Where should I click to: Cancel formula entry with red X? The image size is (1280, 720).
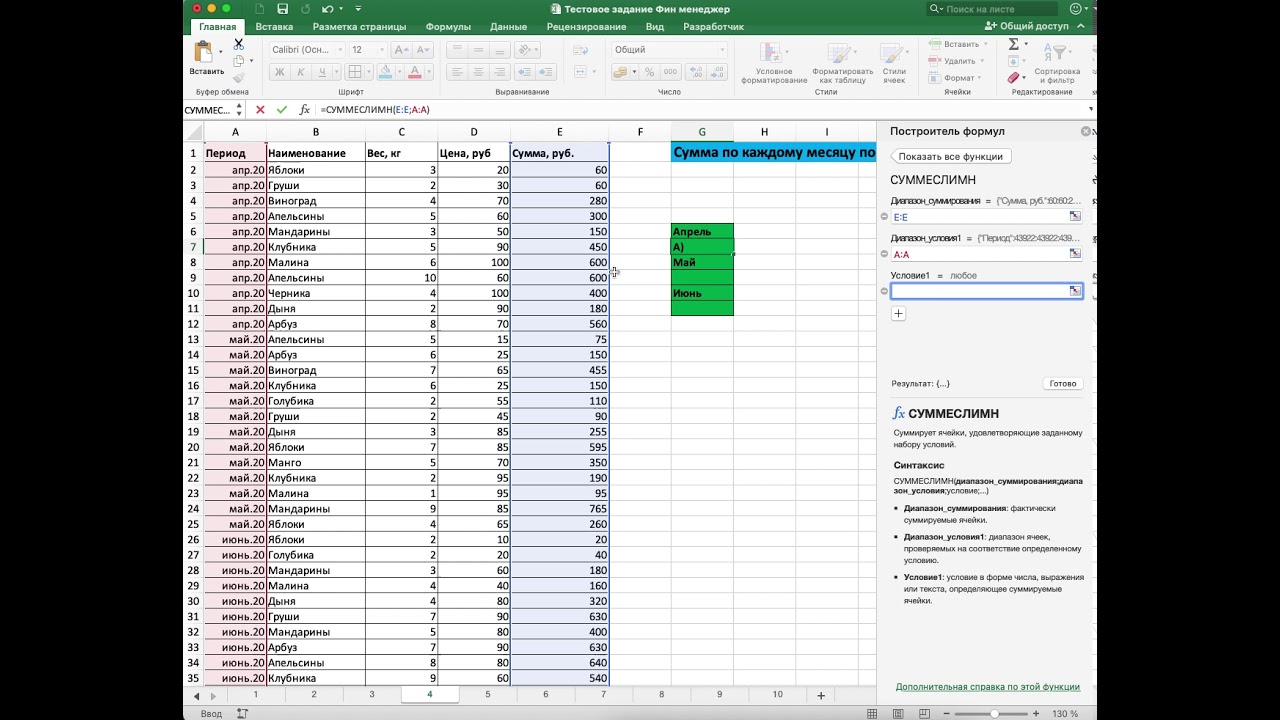tap(260, 110)
